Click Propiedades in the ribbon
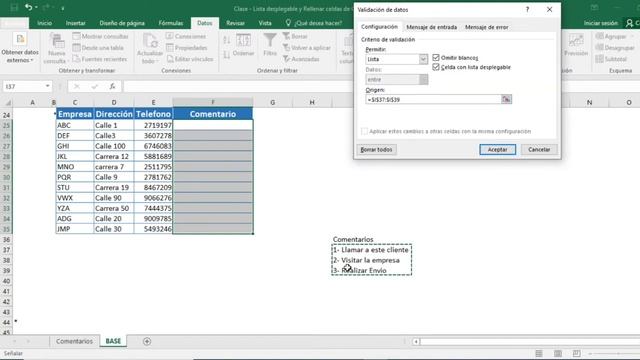Image resolution: width=640 pixels, height=360 pixels. coord(187,48)
